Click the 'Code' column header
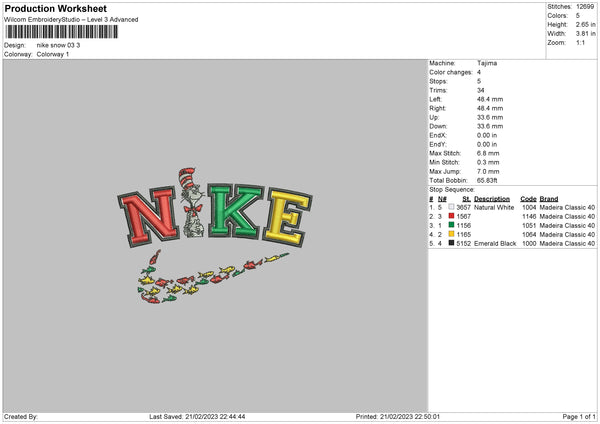This screenshot has height=424, width=600. pyautogui.click(x=528, y=199)
